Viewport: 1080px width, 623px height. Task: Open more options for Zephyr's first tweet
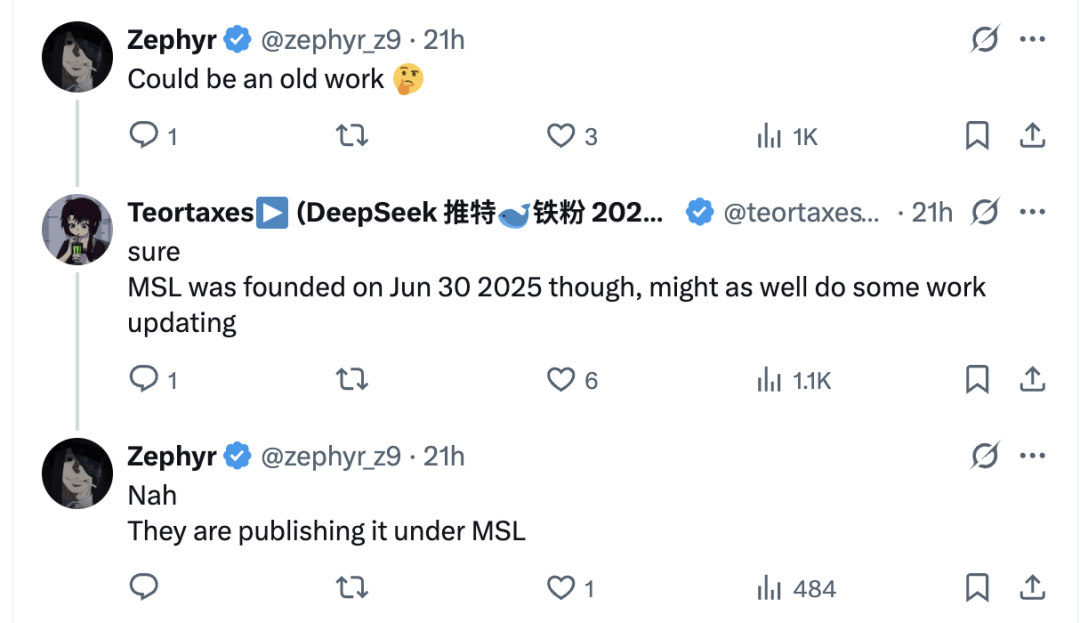point(1033,38)
